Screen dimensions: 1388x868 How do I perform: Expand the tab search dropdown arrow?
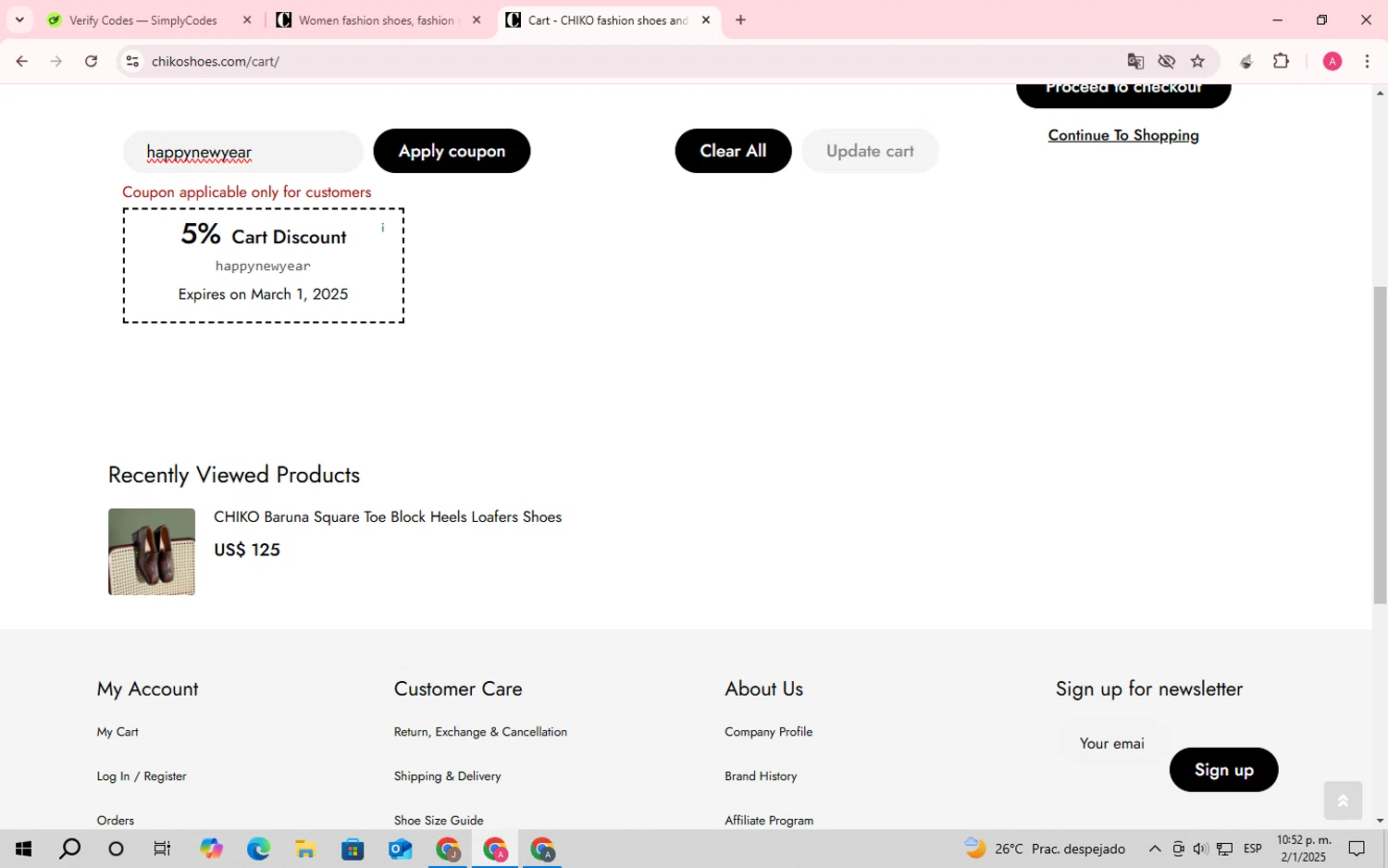tap(19, 19)
